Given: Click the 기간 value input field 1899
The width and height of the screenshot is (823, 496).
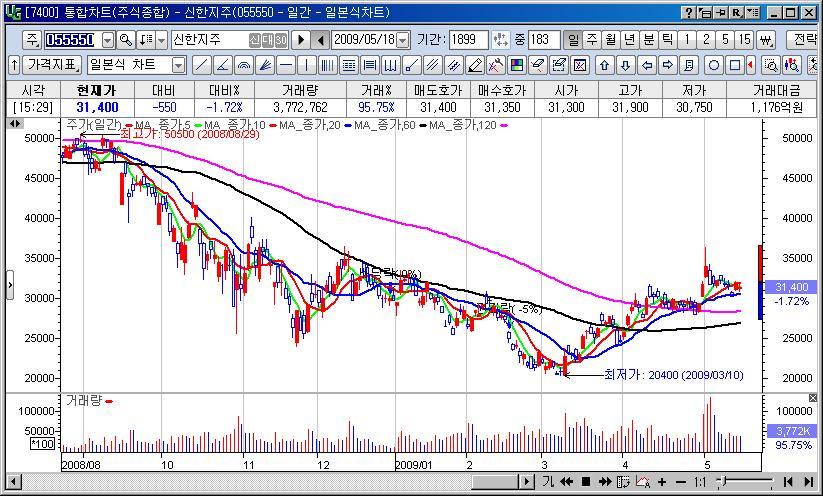Looking at the screenshot, I should tap(468, 40).
